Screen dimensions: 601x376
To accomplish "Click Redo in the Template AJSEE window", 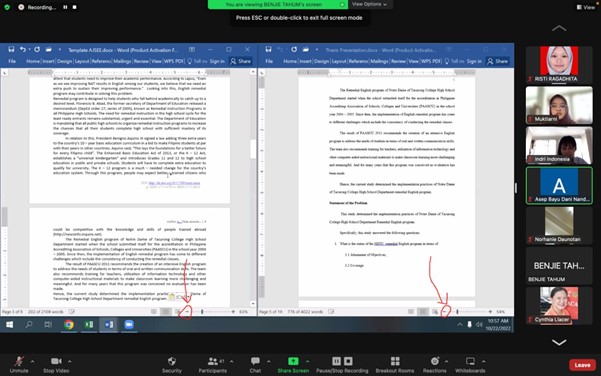I will click(x=37, y=49).
